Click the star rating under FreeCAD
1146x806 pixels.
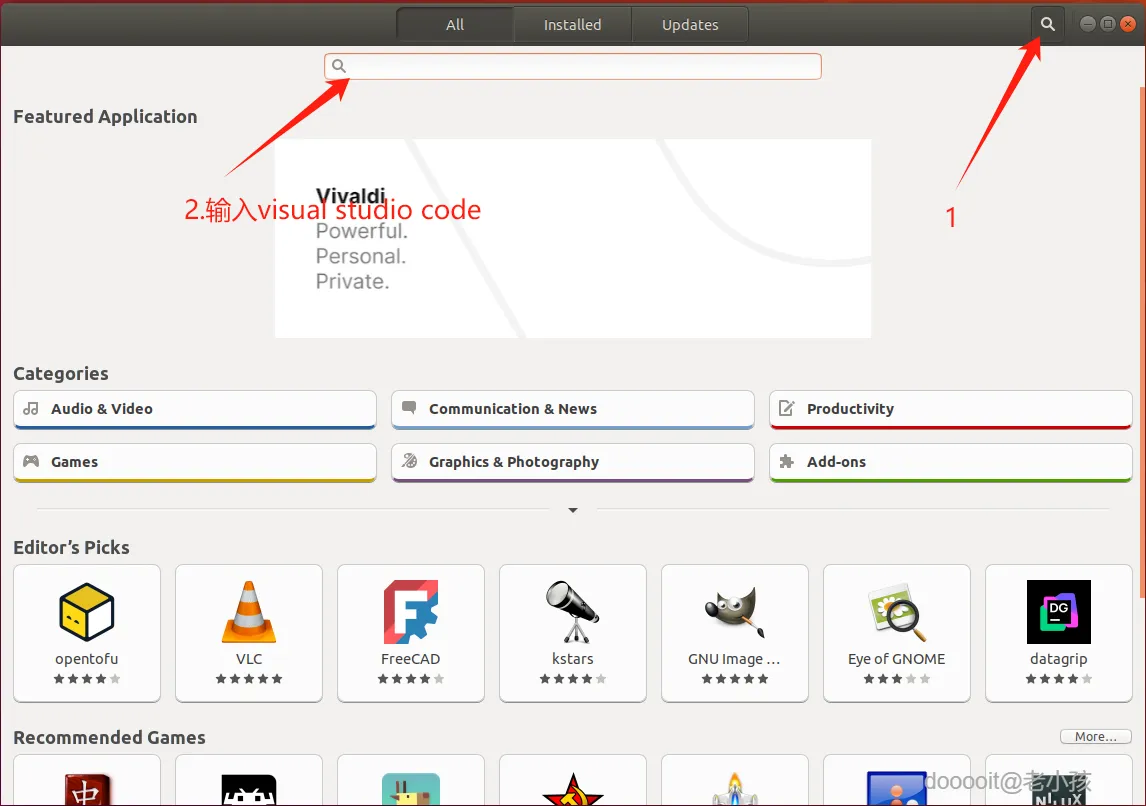coord(411,679)
